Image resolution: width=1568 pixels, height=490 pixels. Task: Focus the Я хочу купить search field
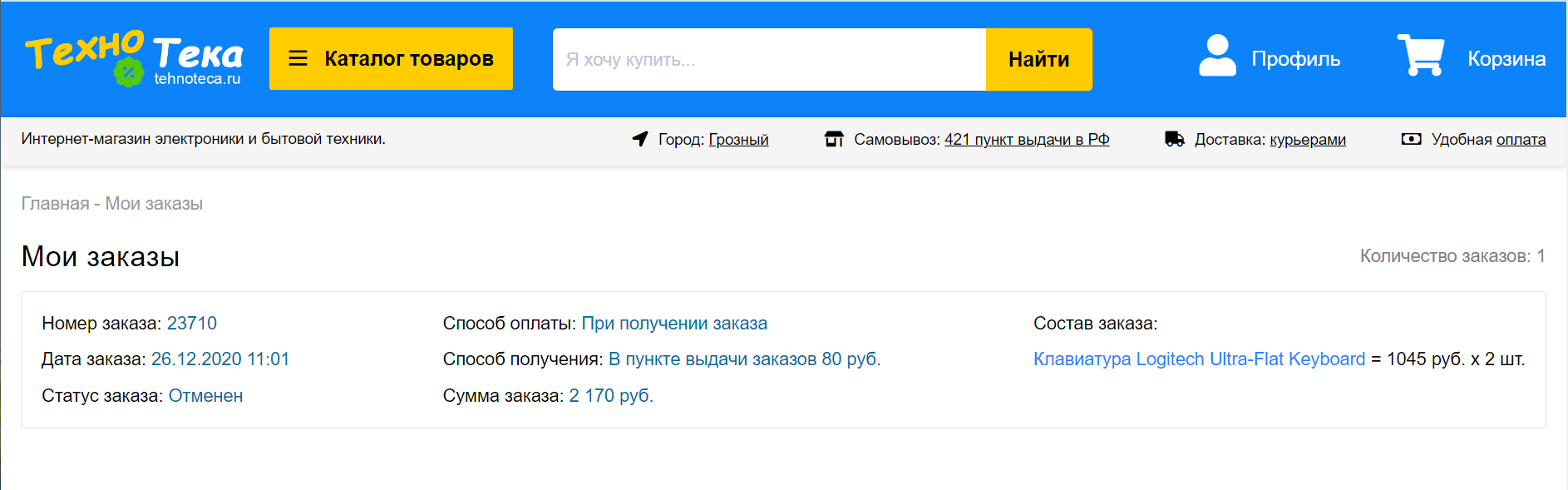click(x=769, y=59)
